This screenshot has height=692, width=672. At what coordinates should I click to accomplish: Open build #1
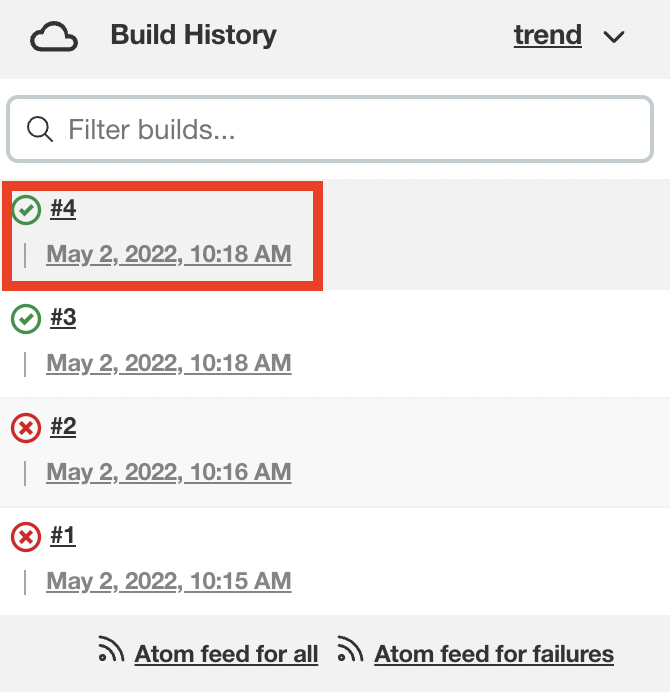click(63, 535)
